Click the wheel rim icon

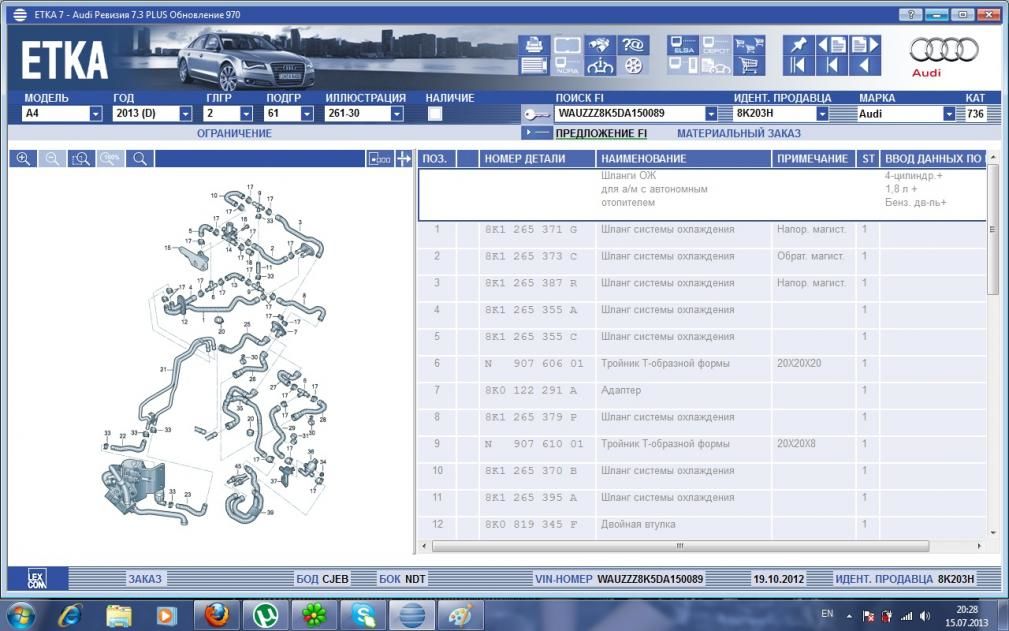[633, 66]
